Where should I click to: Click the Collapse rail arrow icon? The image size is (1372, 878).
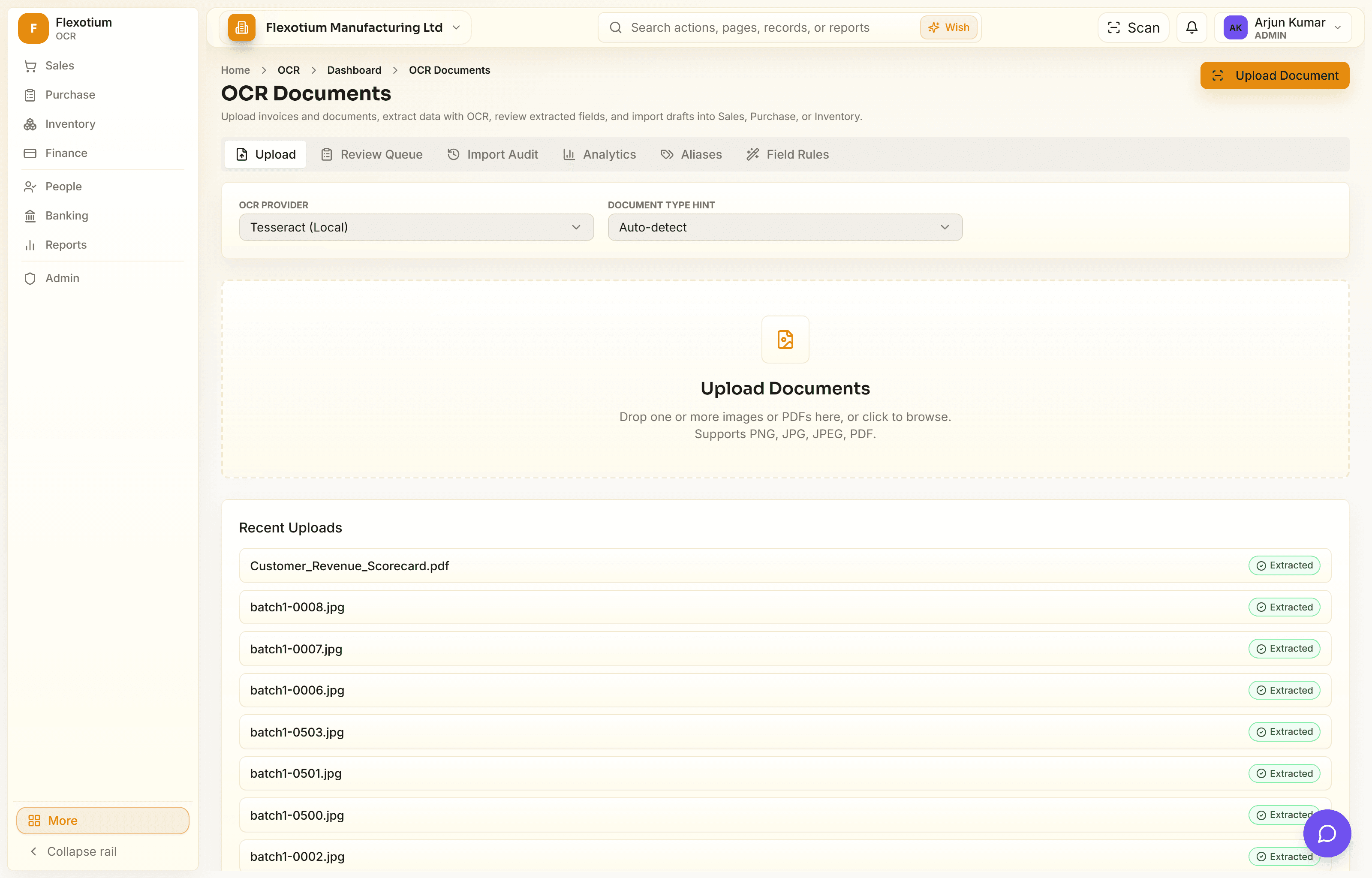33,851
